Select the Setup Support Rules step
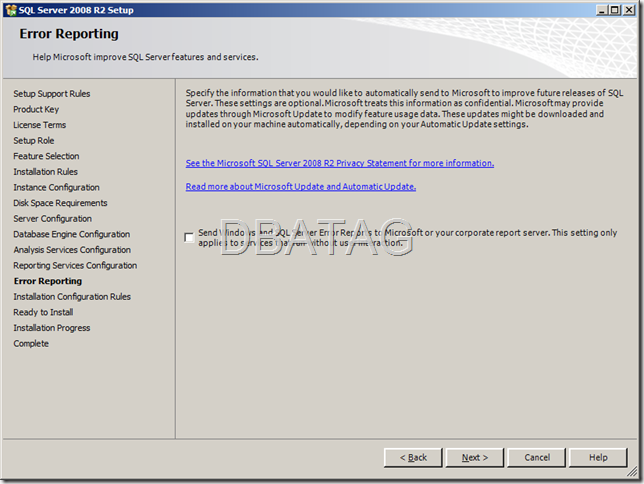The image size is (644, 484). point(52,94)
